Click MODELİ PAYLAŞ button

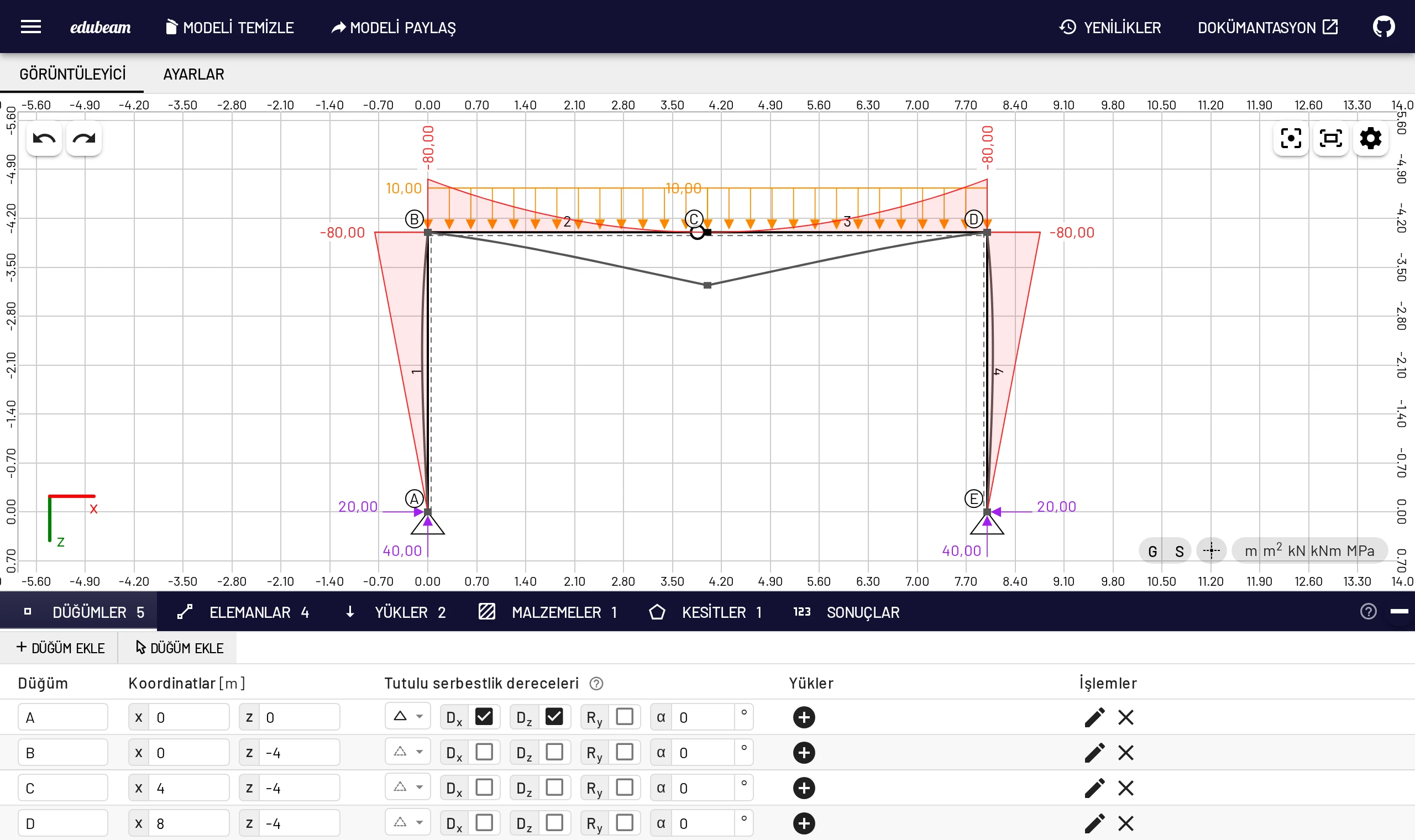394,27
